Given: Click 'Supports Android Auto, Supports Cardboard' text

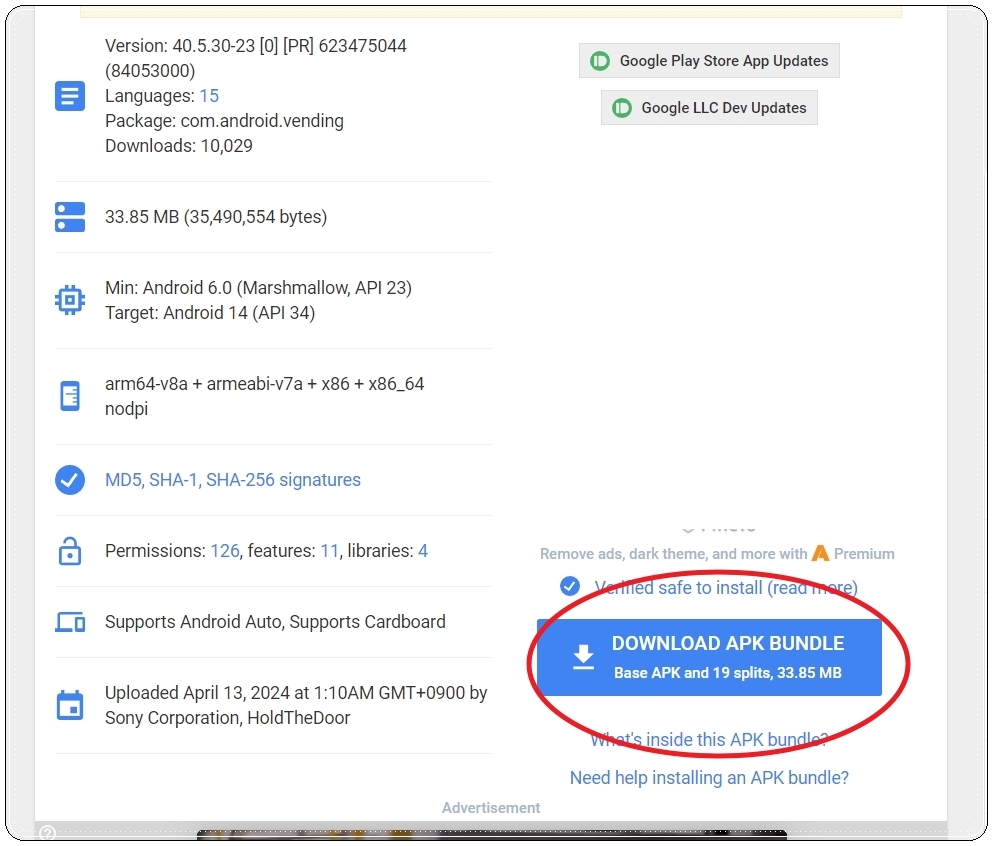Looking at the screenshot, I should coord(275,622).
